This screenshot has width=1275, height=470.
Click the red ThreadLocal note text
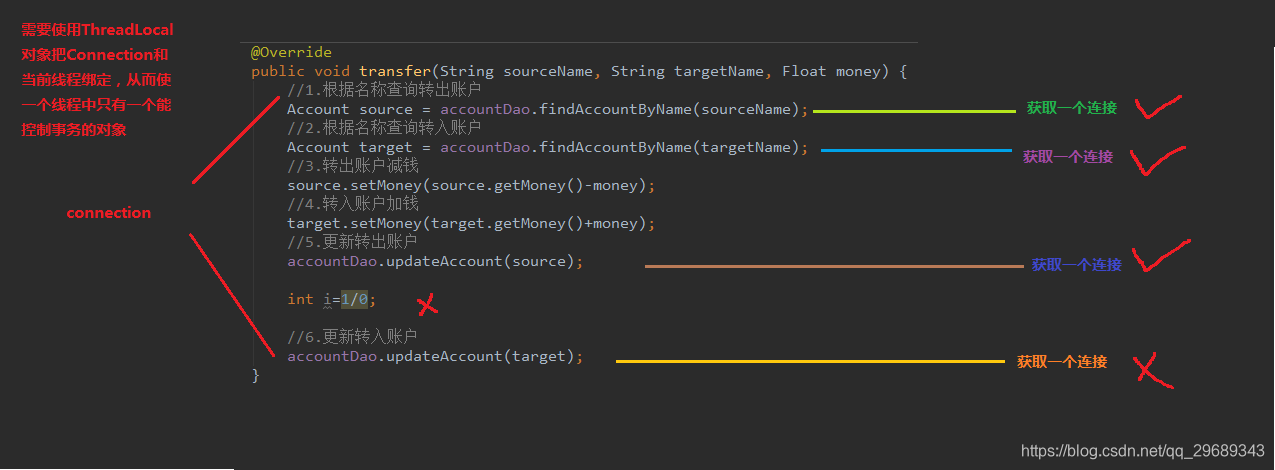[97, 80]
